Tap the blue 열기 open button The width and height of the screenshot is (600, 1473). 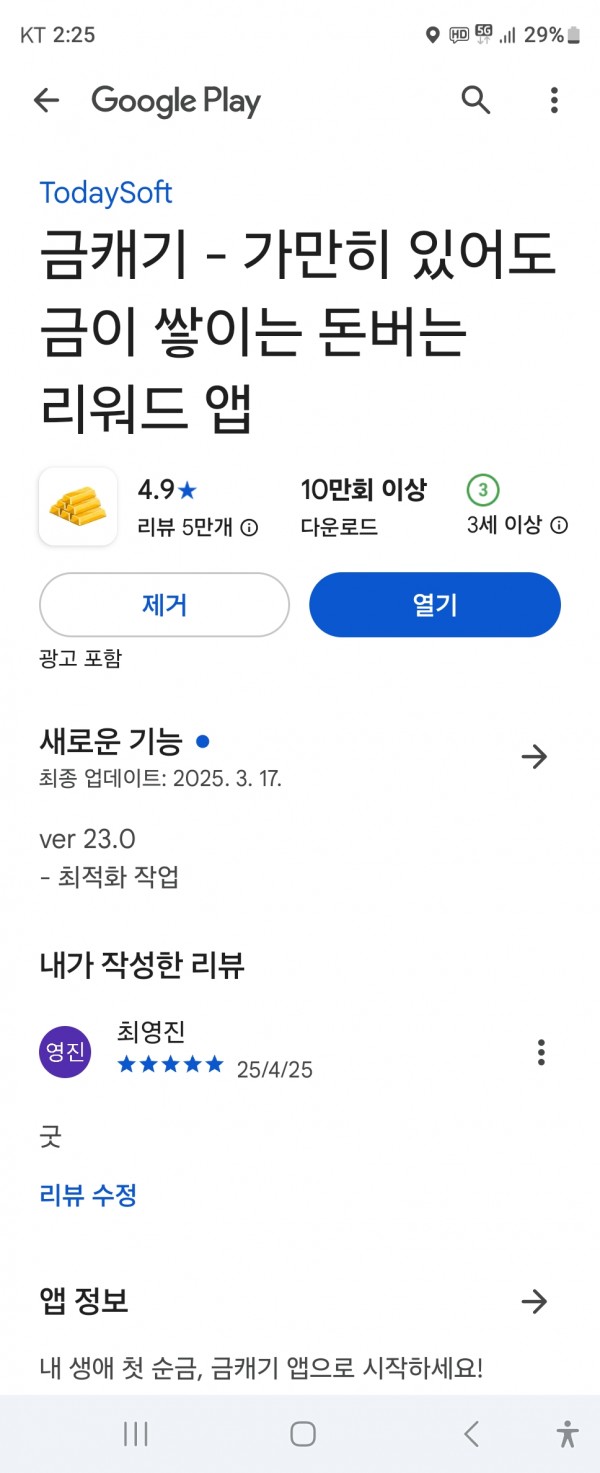pyautogui.click(x=435, y=605)
